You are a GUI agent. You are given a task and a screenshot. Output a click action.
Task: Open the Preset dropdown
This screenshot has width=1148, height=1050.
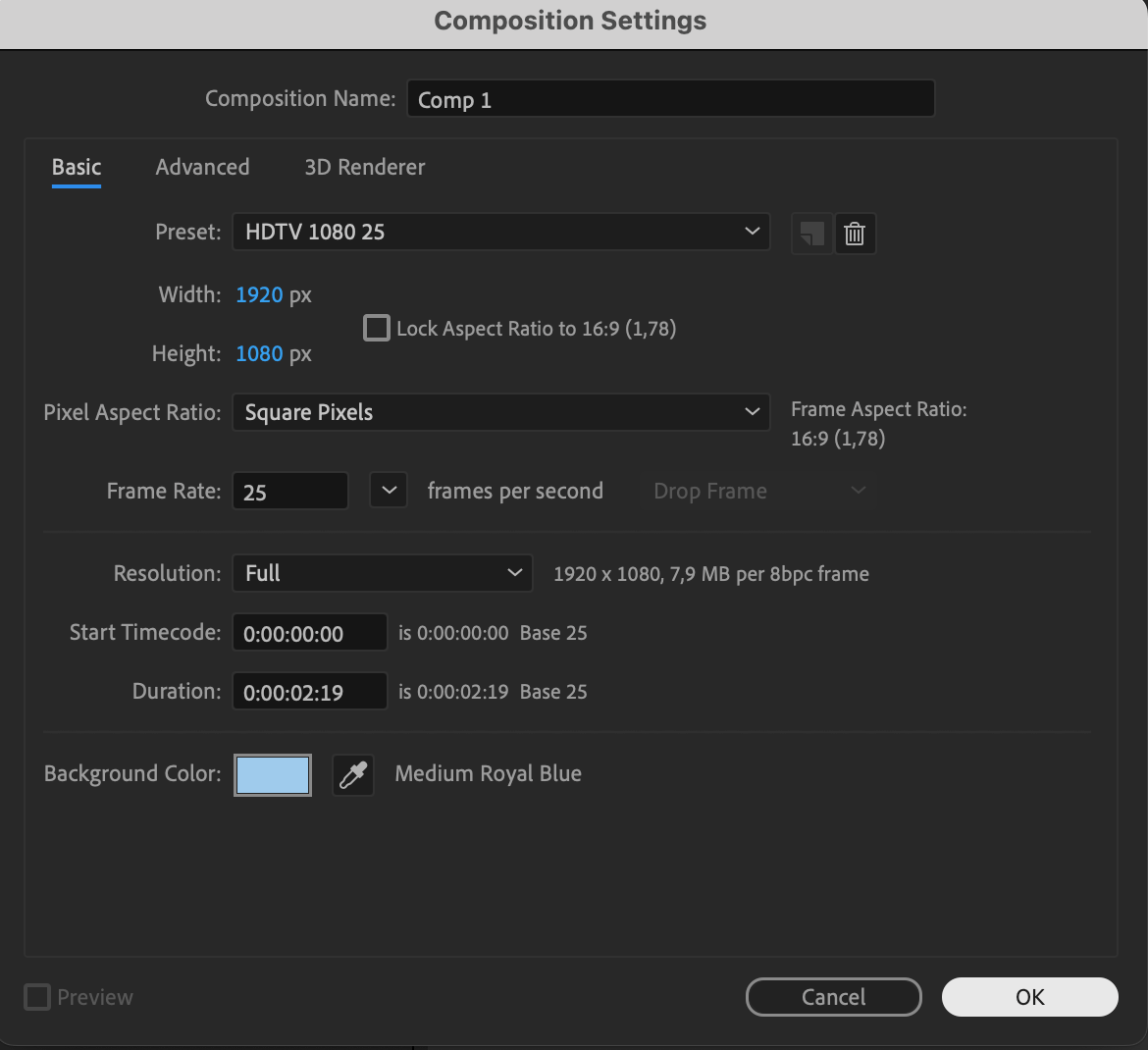(x=500, y=232)
